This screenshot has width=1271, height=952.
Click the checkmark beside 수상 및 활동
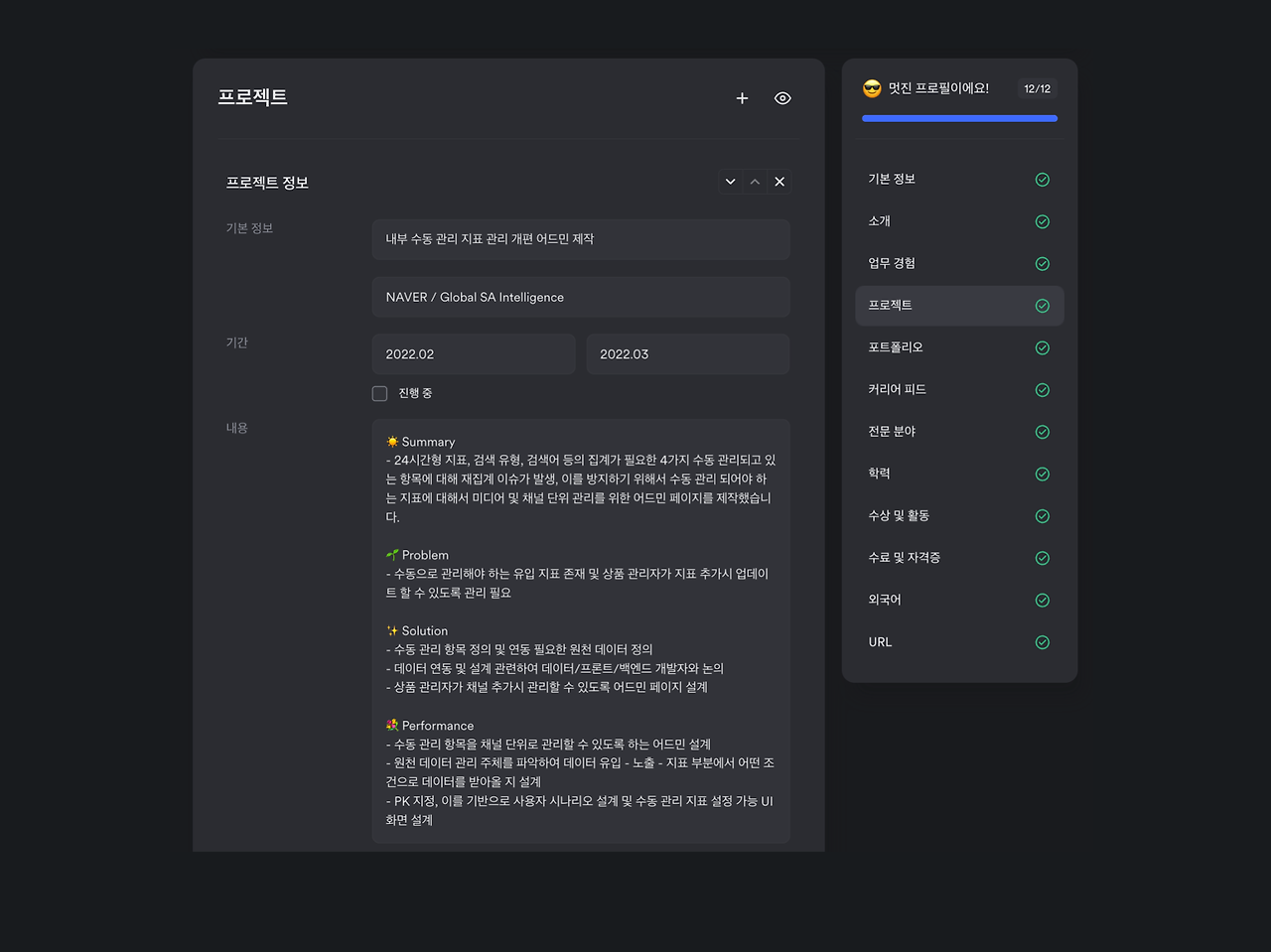pyautogui.click(x=1043, y=516)
